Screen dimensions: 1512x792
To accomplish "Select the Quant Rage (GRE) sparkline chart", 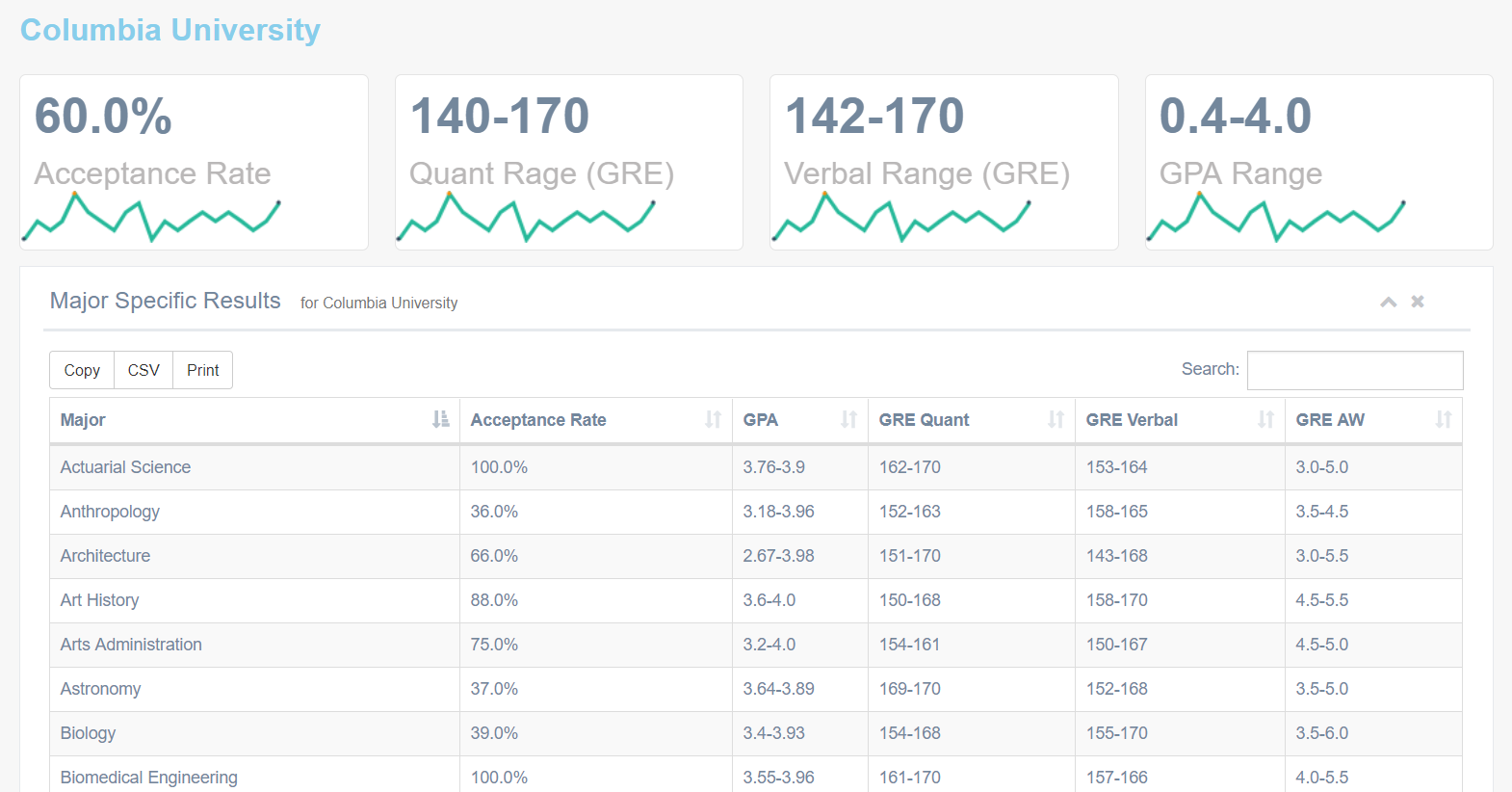I will pyautogui.click(x=526, y=217).
